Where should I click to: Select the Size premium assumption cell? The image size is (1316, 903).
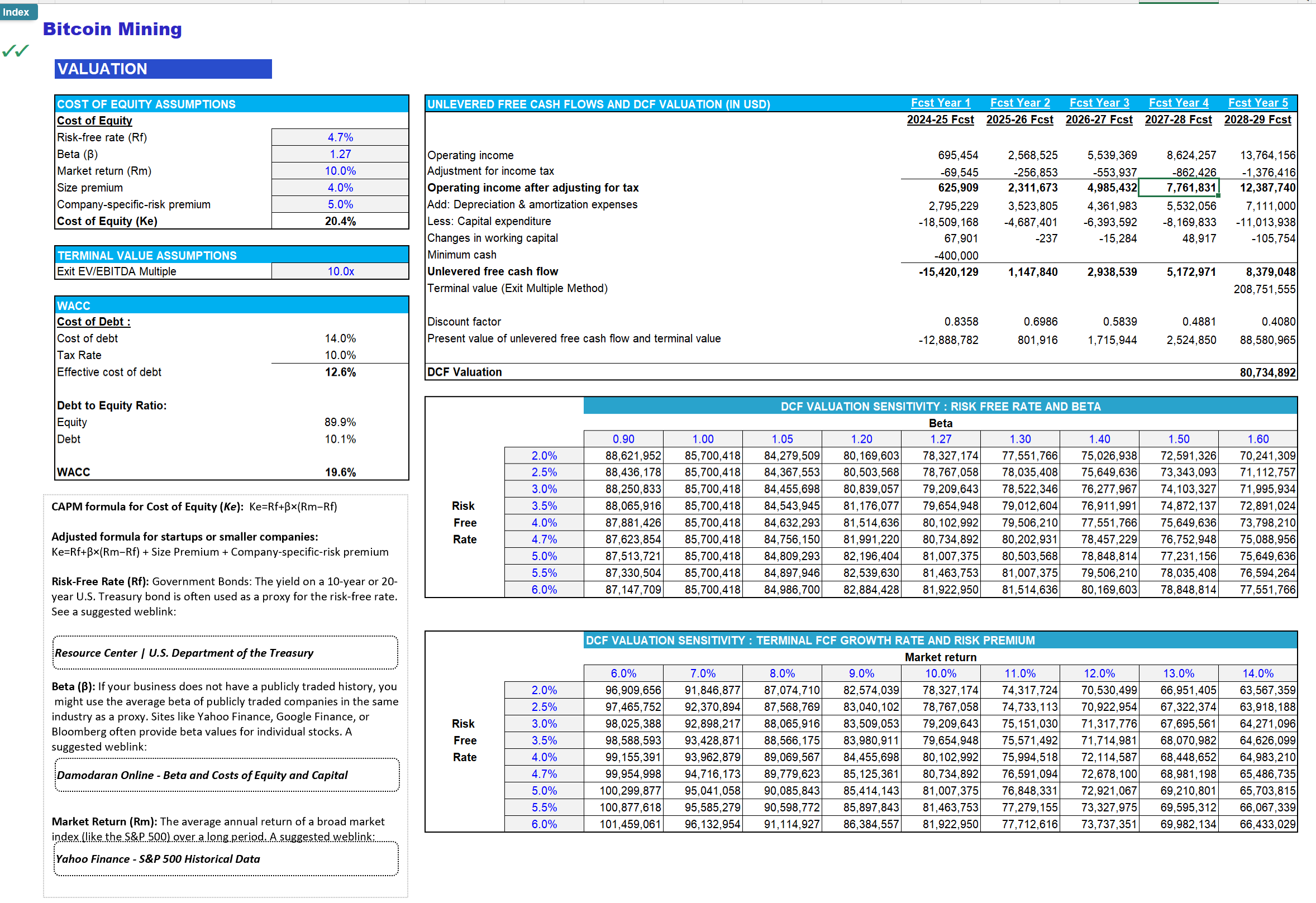coord(340,188)
